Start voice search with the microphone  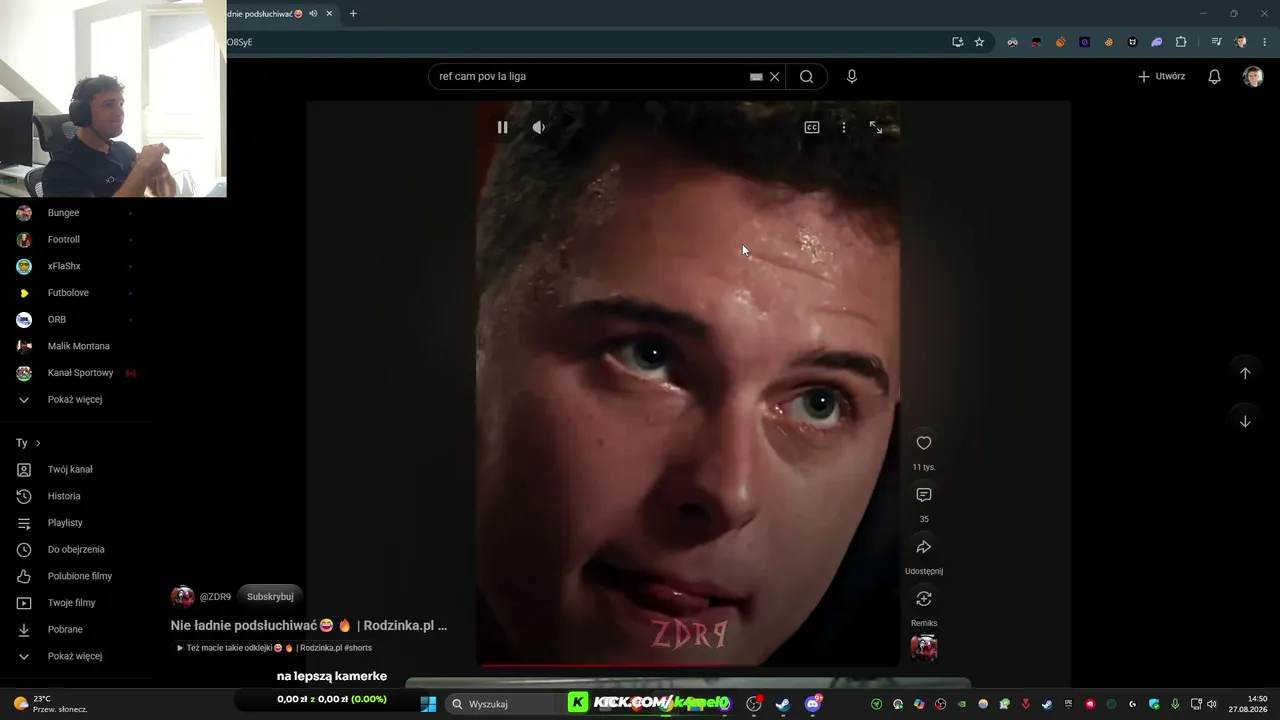pos(852,77)
